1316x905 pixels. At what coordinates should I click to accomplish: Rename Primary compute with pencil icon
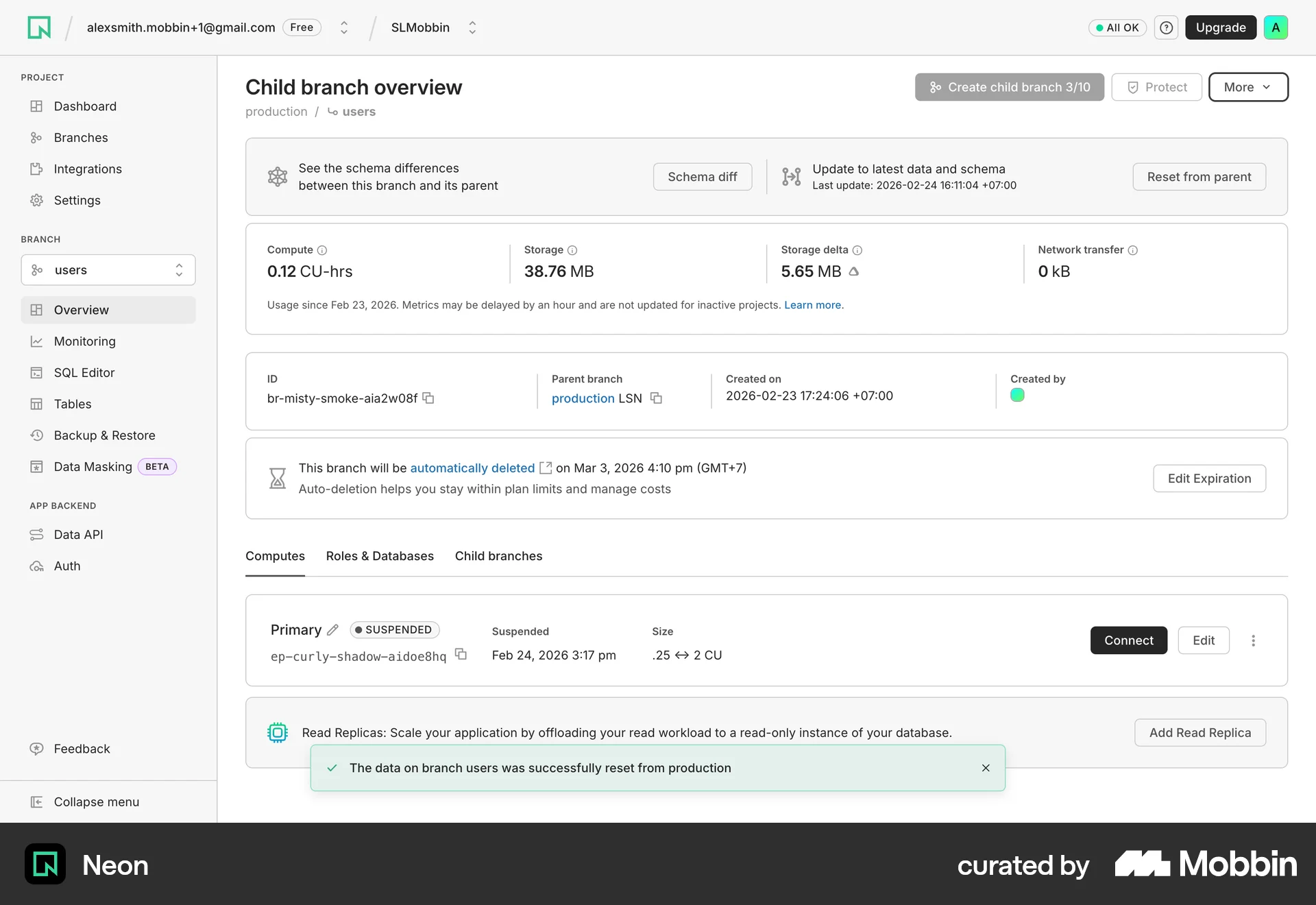333,629
